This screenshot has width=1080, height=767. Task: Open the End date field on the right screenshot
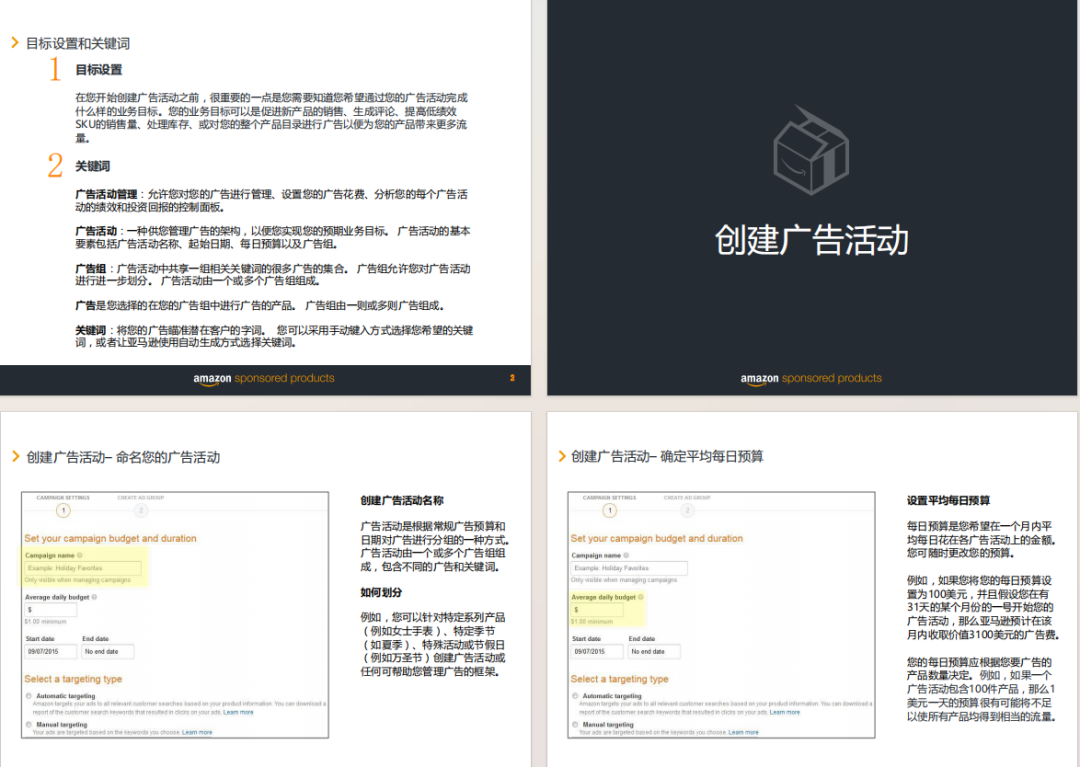654,649
